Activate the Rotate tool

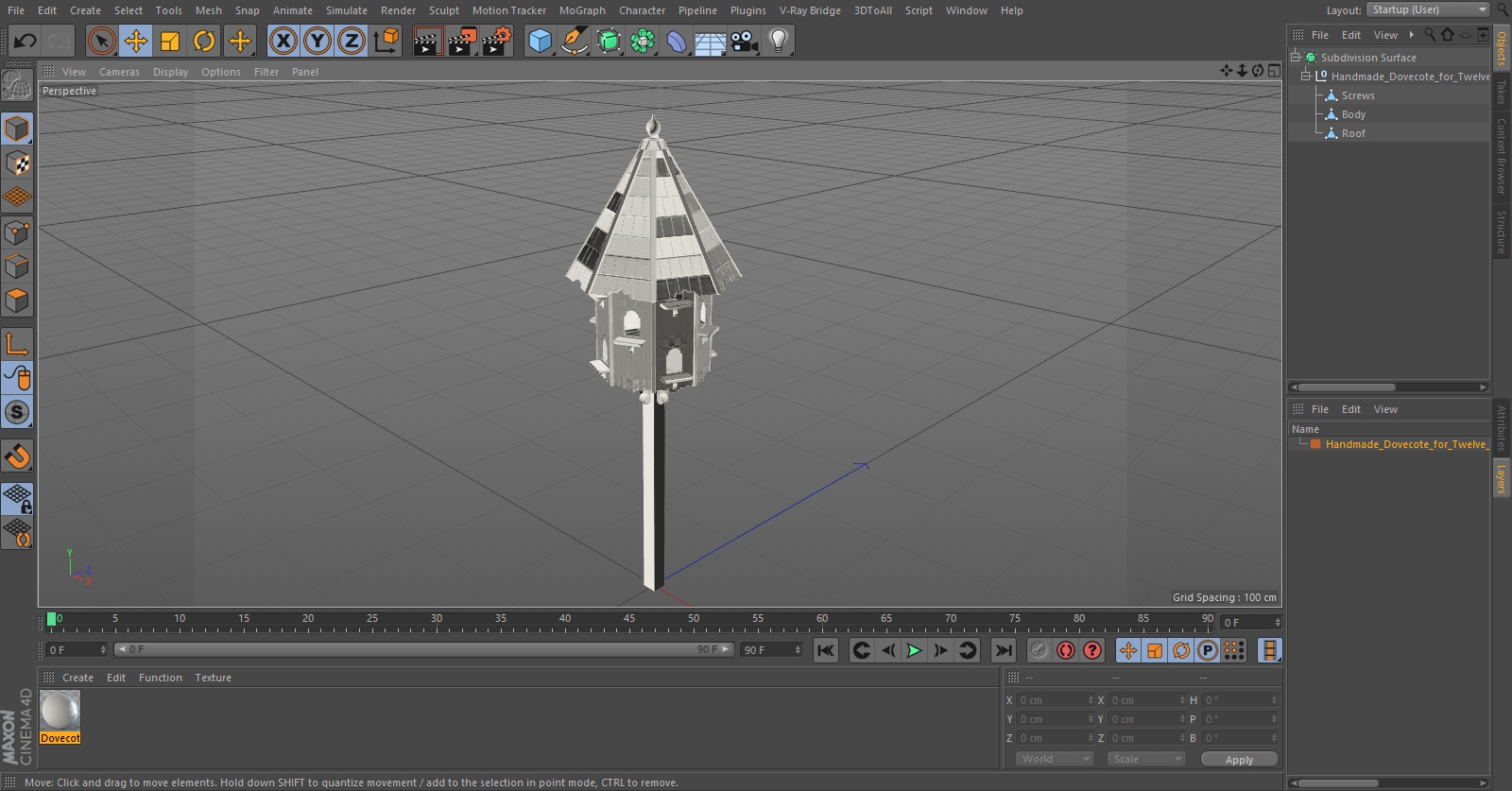coord(204,41)
